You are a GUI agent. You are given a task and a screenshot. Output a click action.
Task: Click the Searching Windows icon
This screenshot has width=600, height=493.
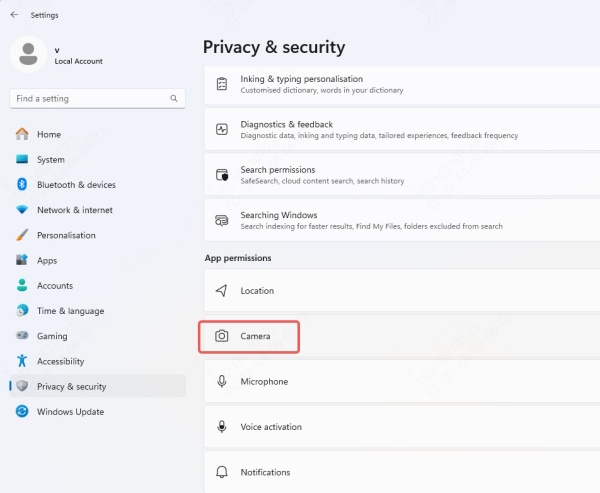point(222,220)
